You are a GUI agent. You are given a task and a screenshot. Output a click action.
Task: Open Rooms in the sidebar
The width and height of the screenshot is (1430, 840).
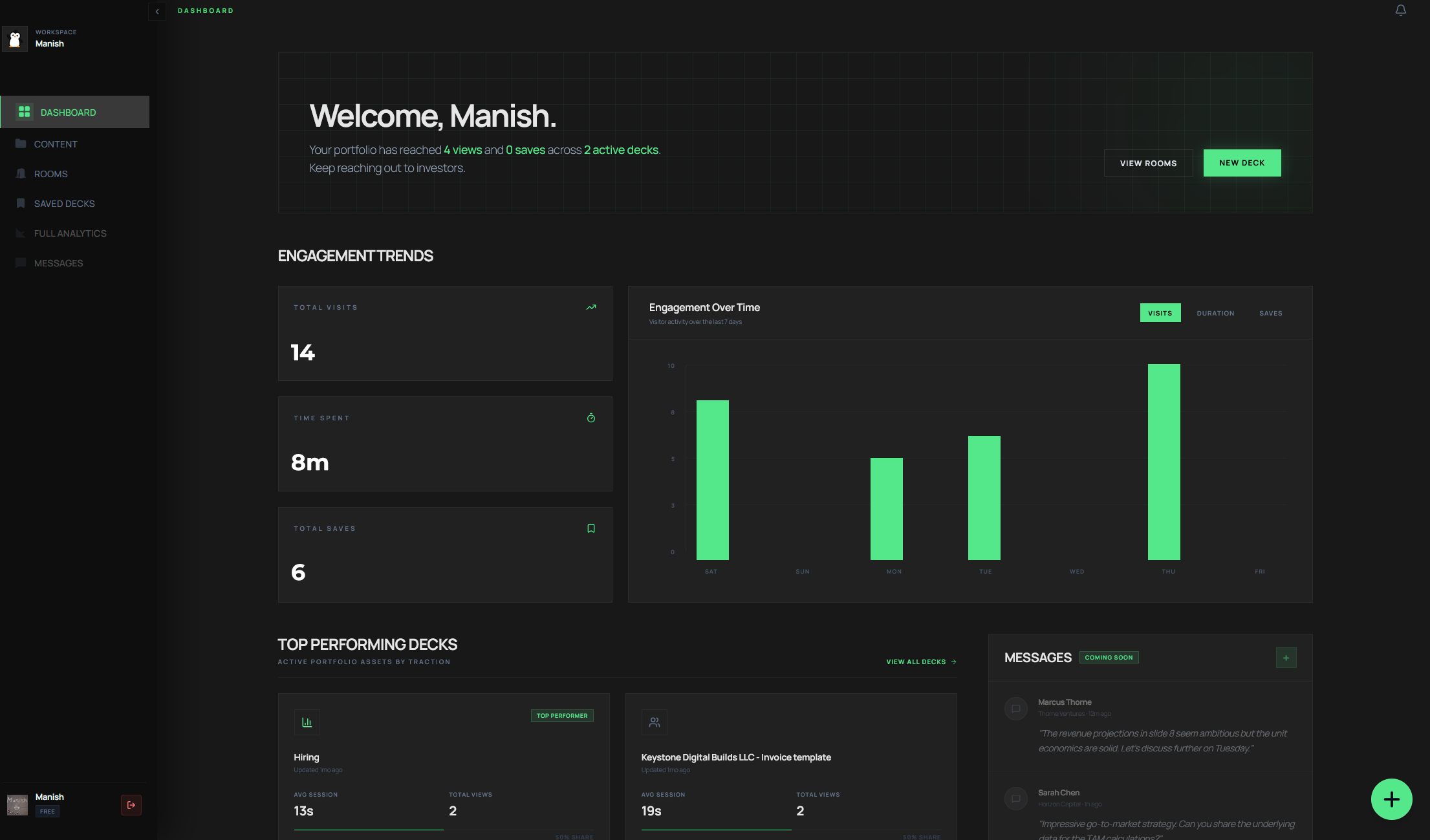click(74, 174)
